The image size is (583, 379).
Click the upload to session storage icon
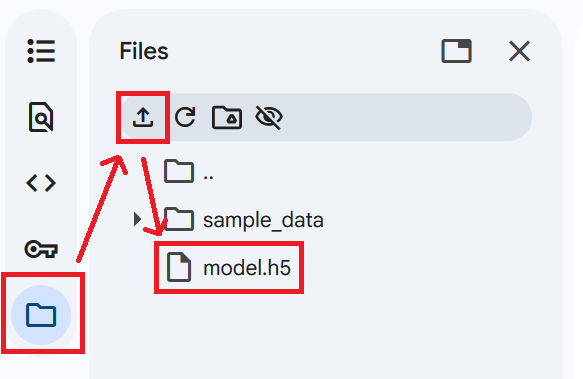point(143,117)
